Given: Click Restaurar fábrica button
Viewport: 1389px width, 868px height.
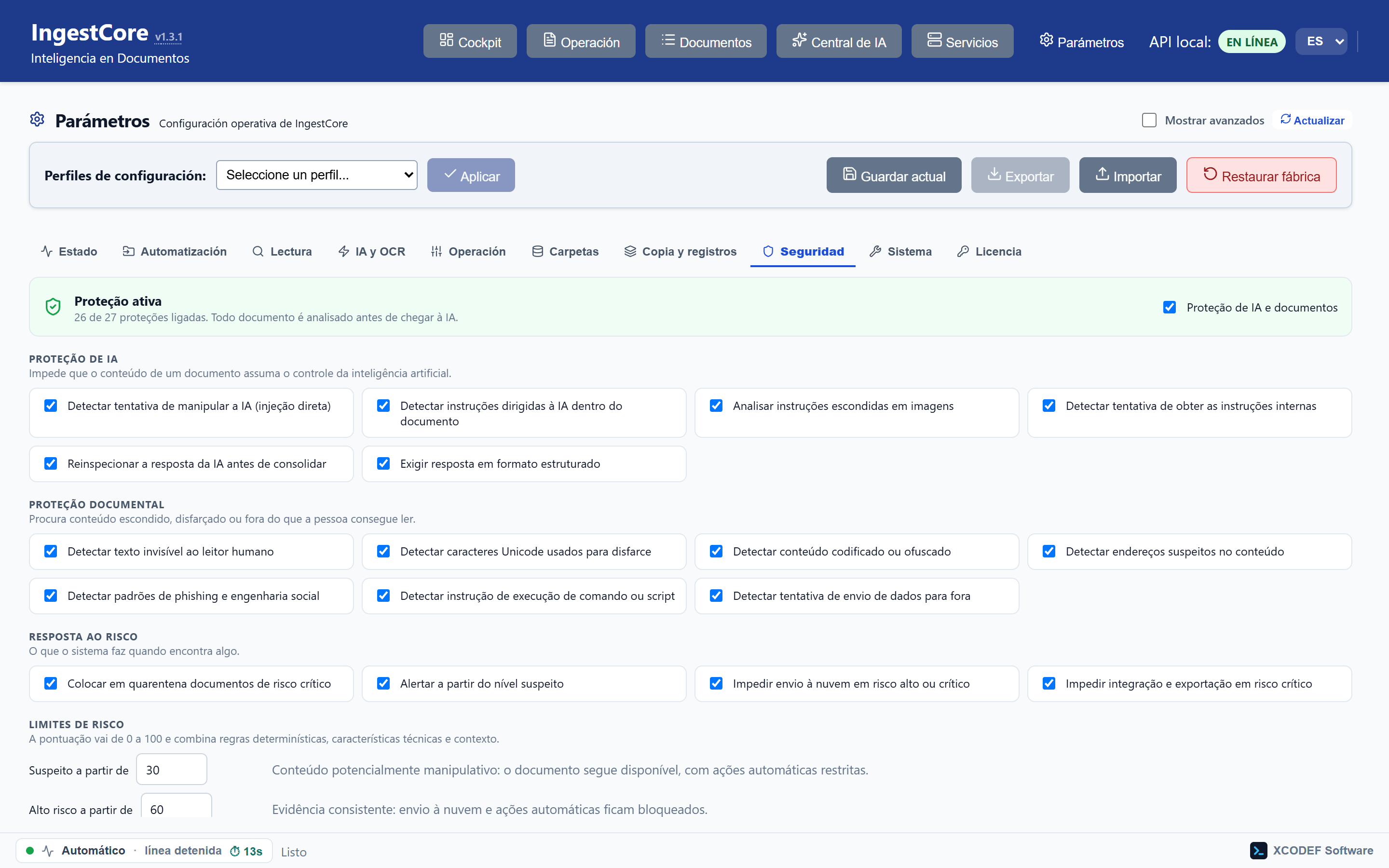Looking at the screenshot, I should tap(1262, 175).
